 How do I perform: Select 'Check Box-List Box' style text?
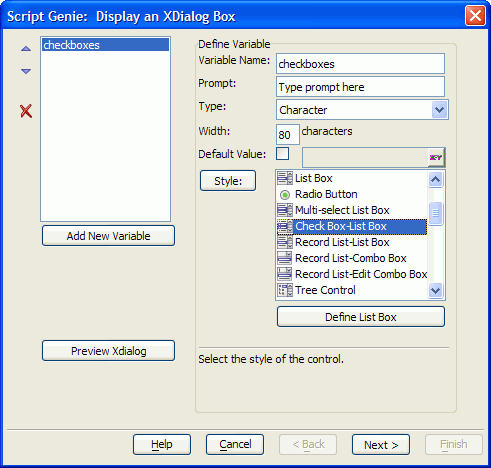click(x=341, y=226)
